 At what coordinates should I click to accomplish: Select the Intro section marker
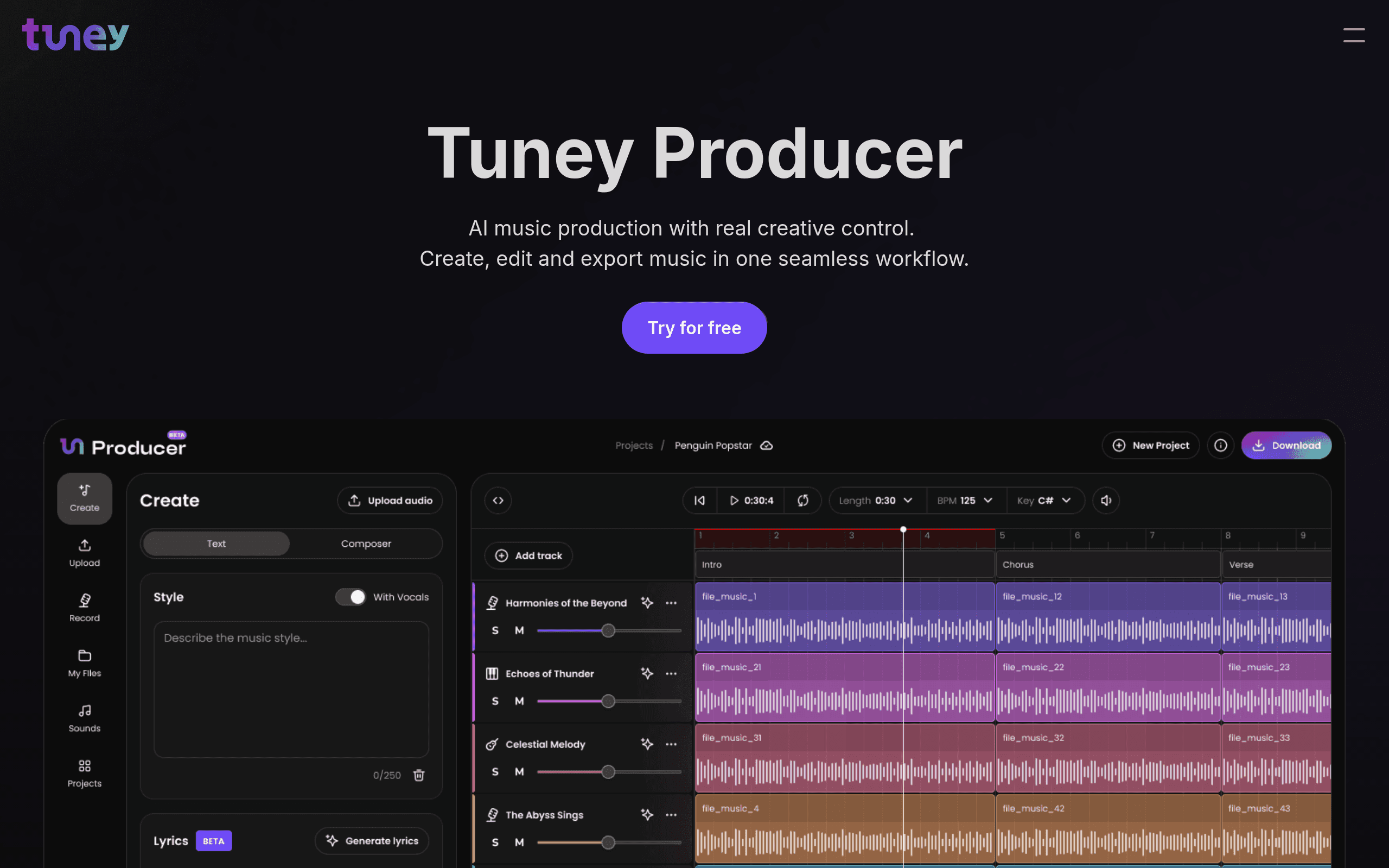[844, 564]
